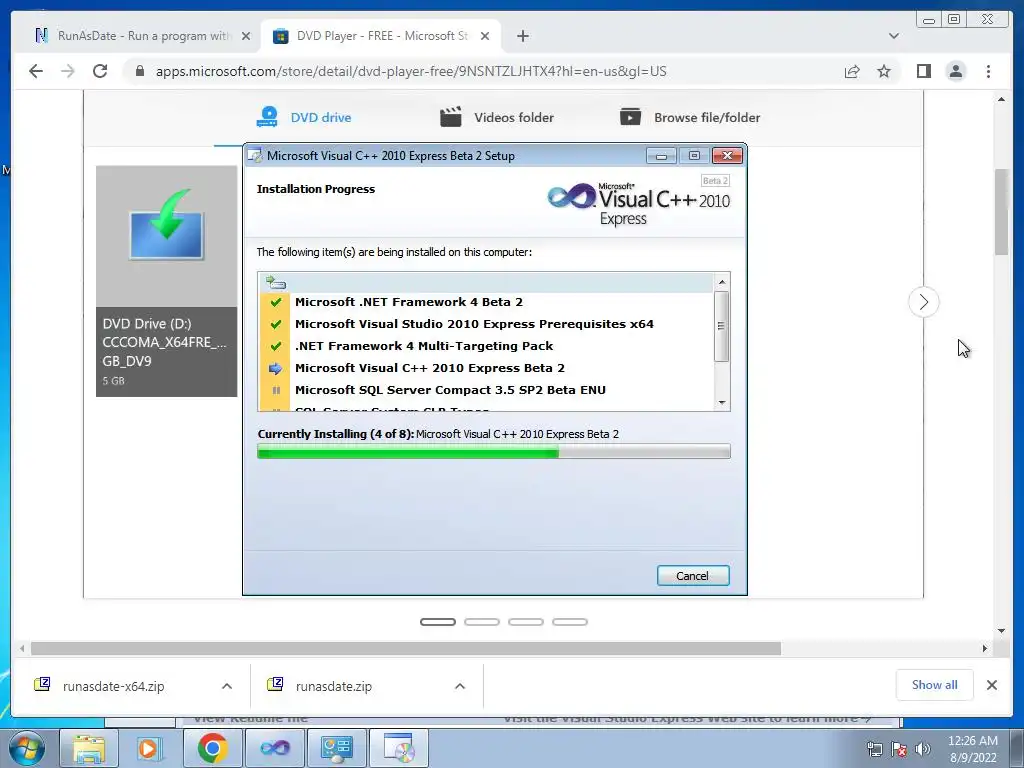
Task: Switch to DVD Player Microsoft Store tab
Action: click(x=381, y=36)
